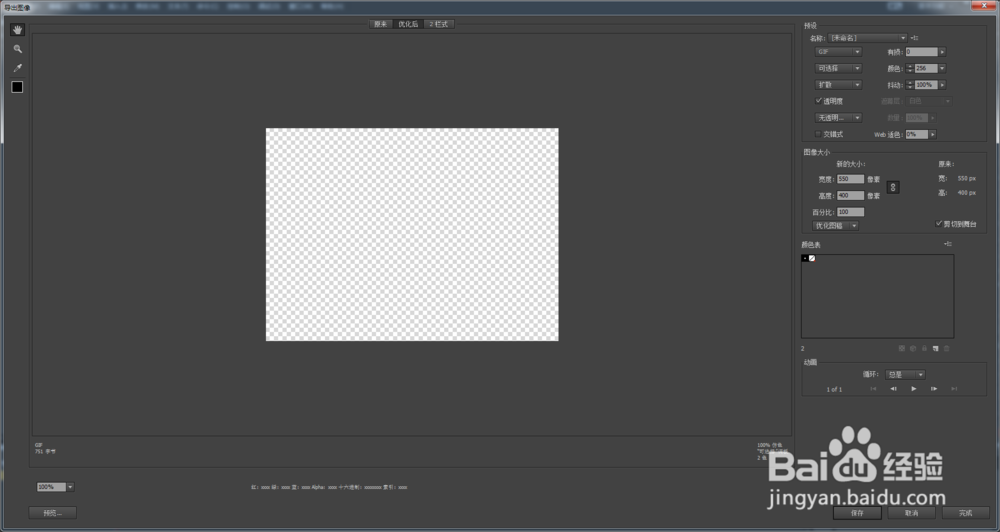
Task: Click the 抖动 dither stepper arrows
Action: pyautogui.click(x=910, y=85)
